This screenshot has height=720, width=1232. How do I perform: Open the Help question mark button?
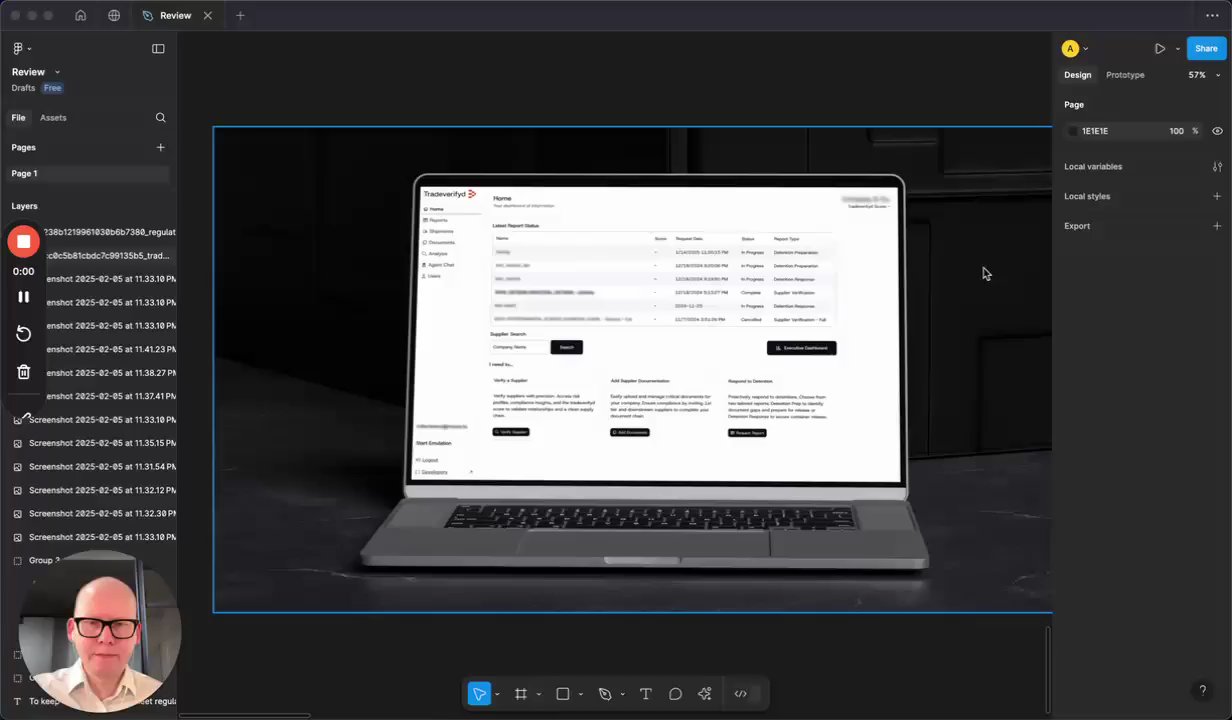tap(1202, 690)
